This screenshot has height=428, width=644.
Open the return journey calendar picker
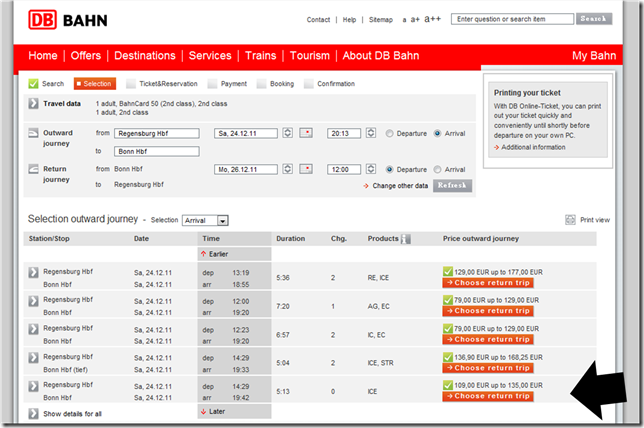coord(306,169)
